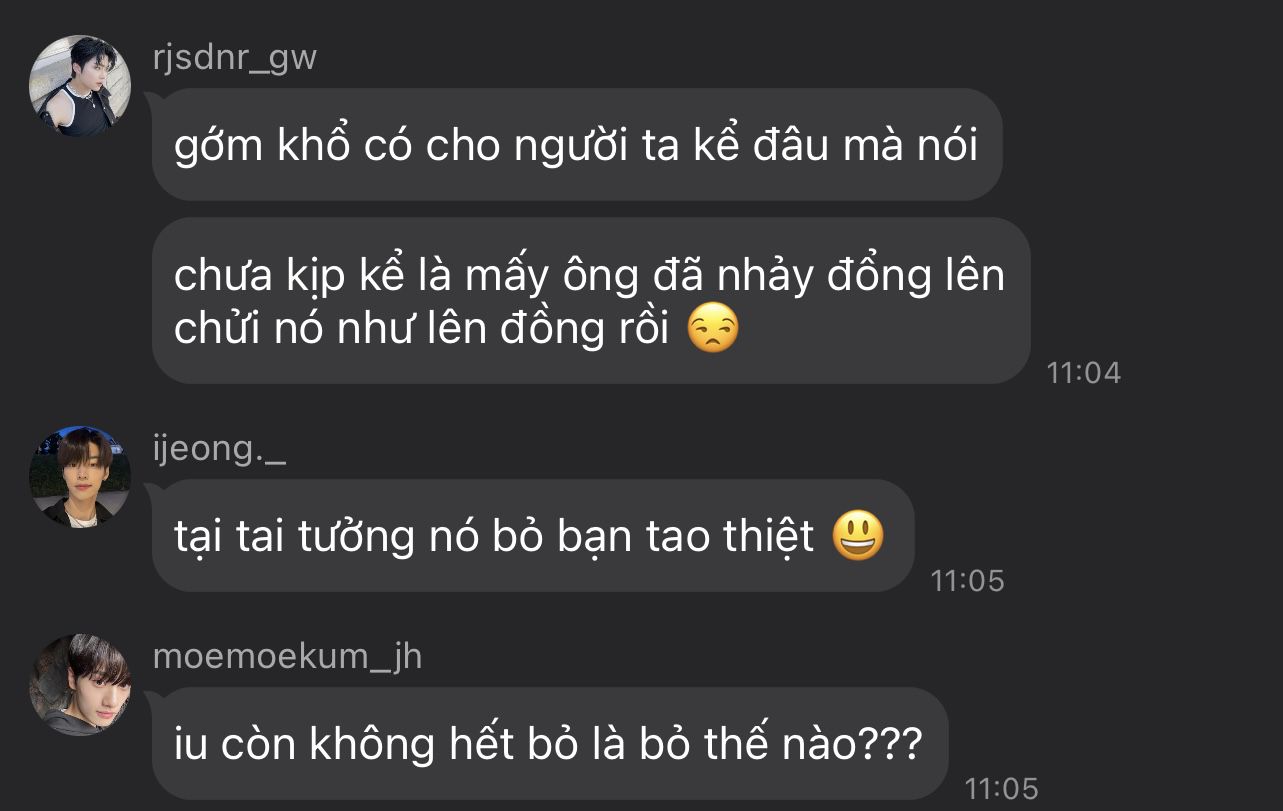Open ijeong._'s profile avatar
This screenshot has width=1283, height=811.
pyautogui.click(x=80, y=477)
